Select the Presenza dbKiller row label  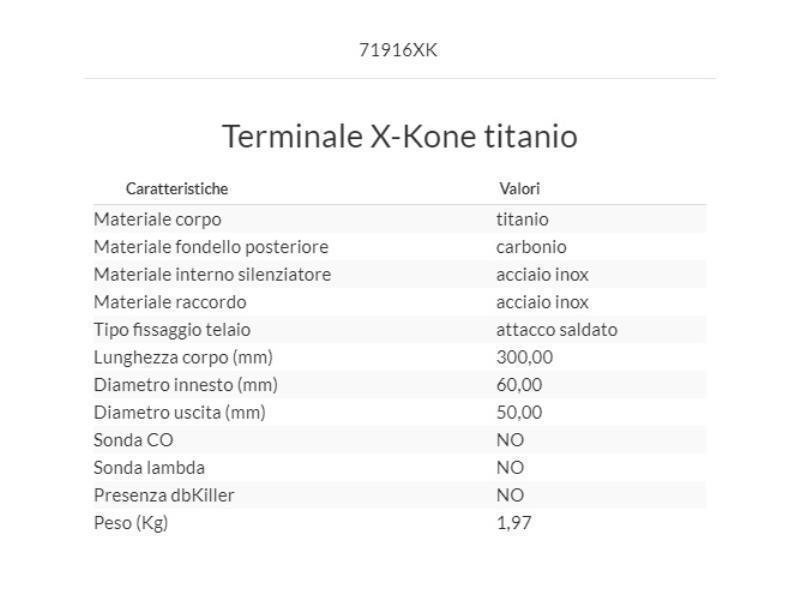[164, 495]
